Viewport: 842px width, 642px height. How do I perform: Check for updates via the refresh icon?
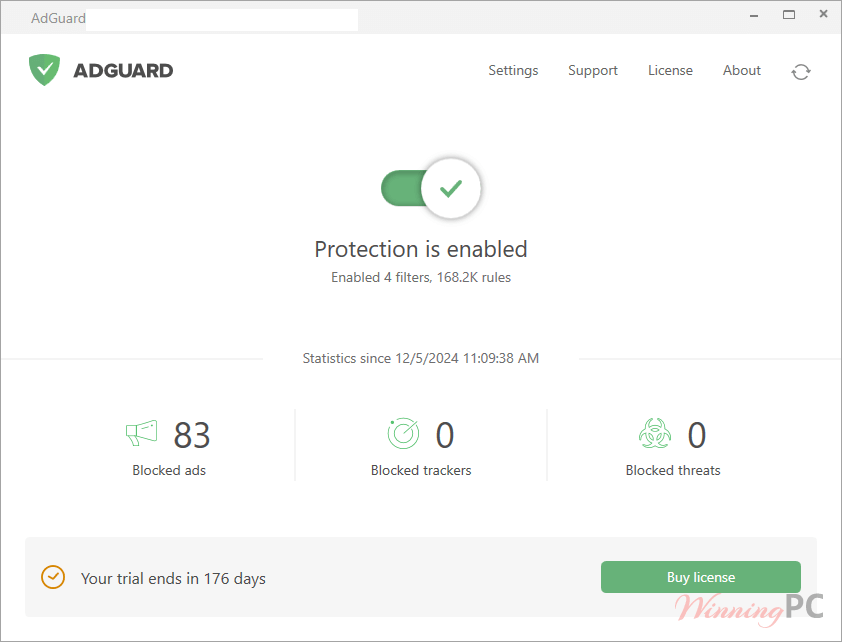point(800,71)
